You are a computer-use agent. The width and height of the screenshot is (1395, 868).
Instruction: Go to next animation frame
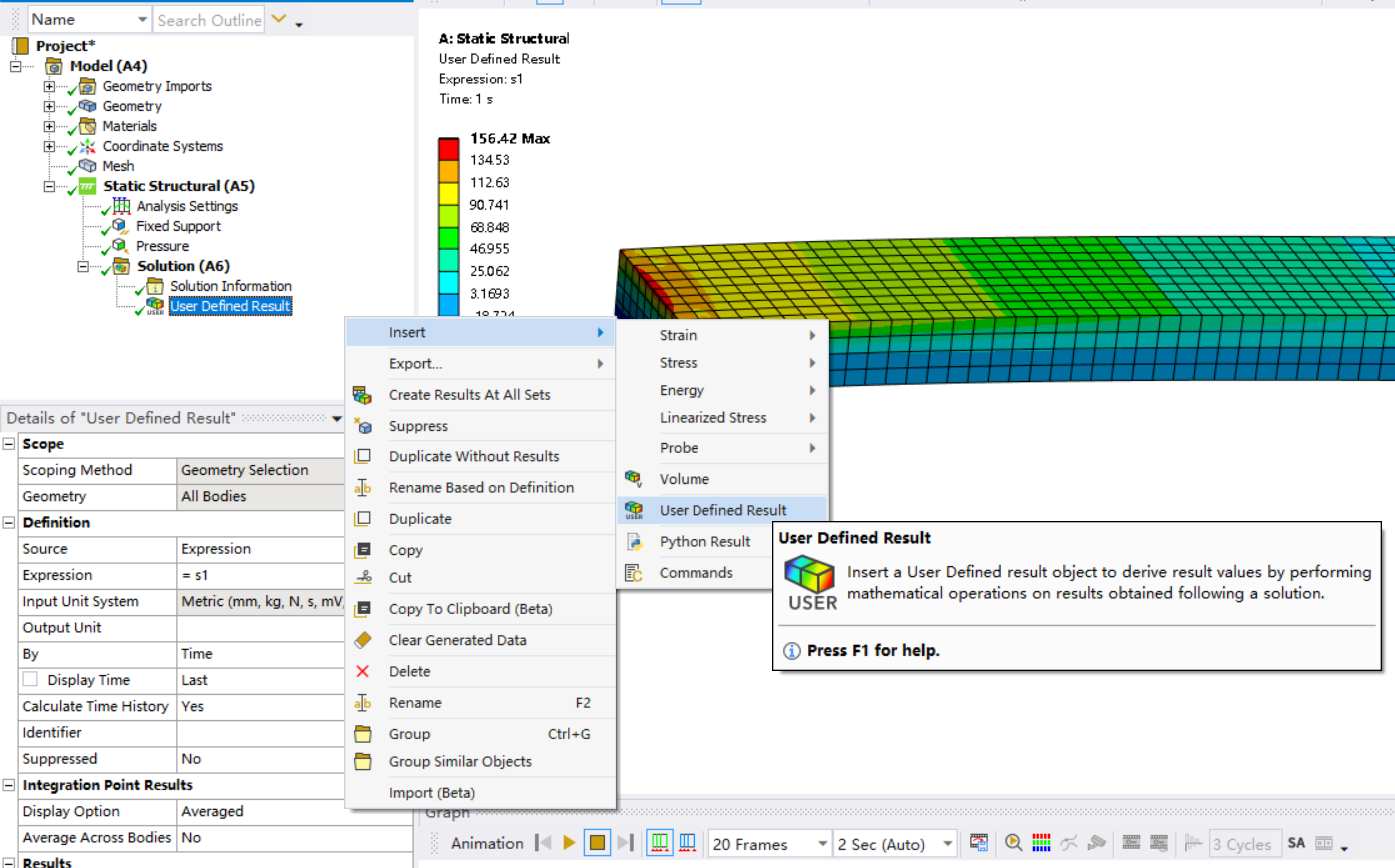click(x=626, y=843)
